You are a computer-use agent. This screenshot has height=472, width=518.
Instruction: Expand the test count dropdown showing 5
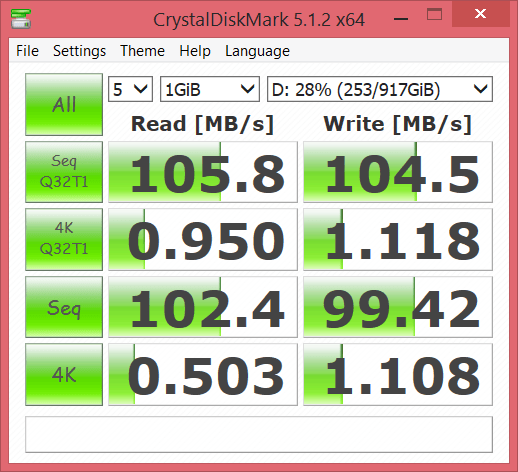pyautogui.click(x=130, y=89)
